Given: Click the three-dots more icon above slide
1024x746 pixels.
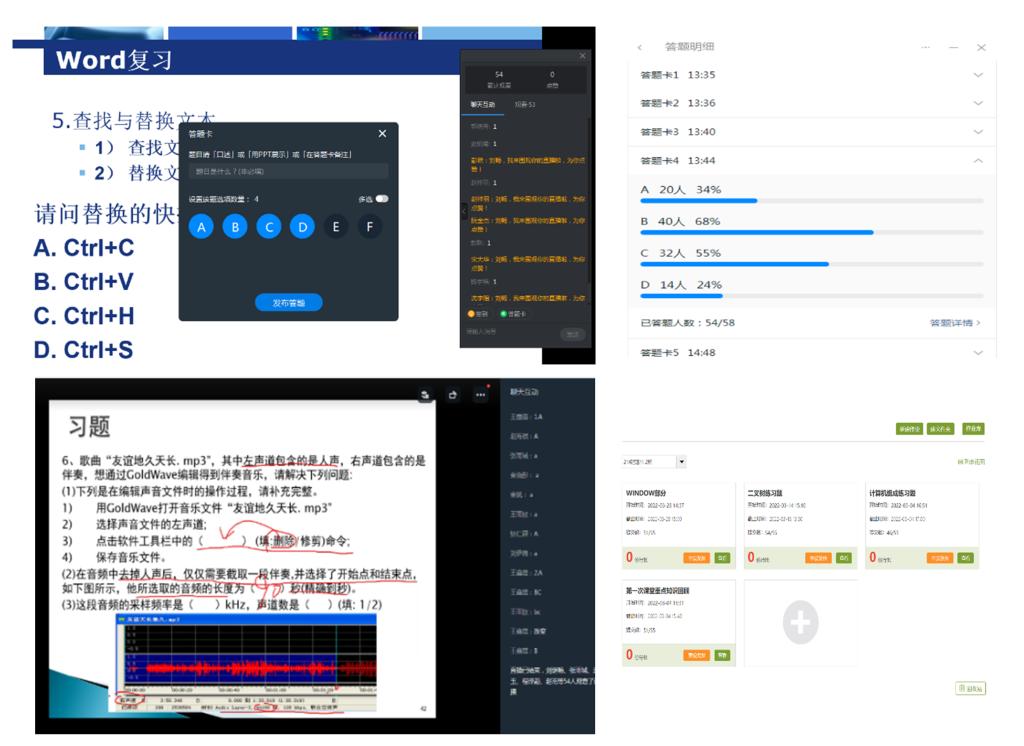Looking at the screenshot, I should pos(480,395).
